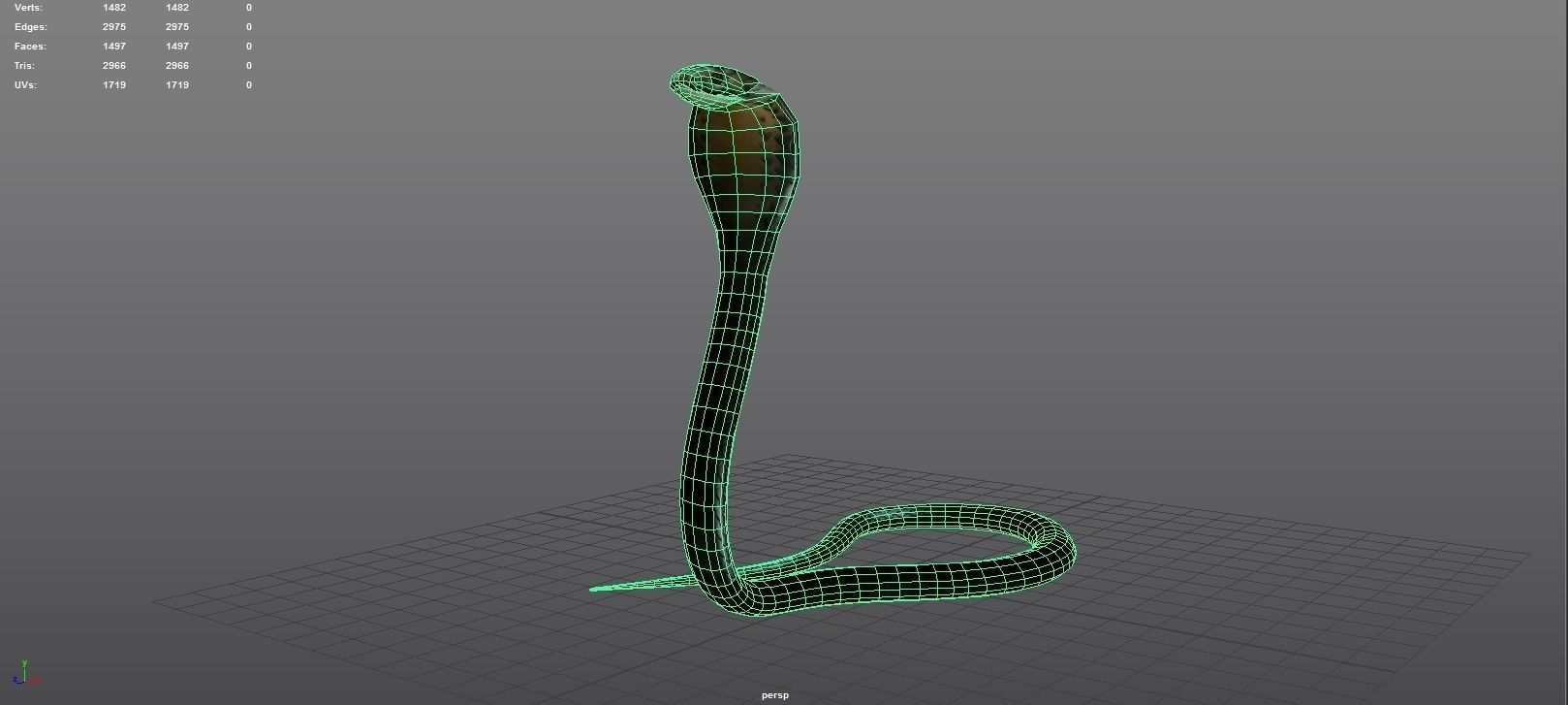Click the Edges label in the poly count HUD
This screenshot has width=1568, height=705.
30,27
